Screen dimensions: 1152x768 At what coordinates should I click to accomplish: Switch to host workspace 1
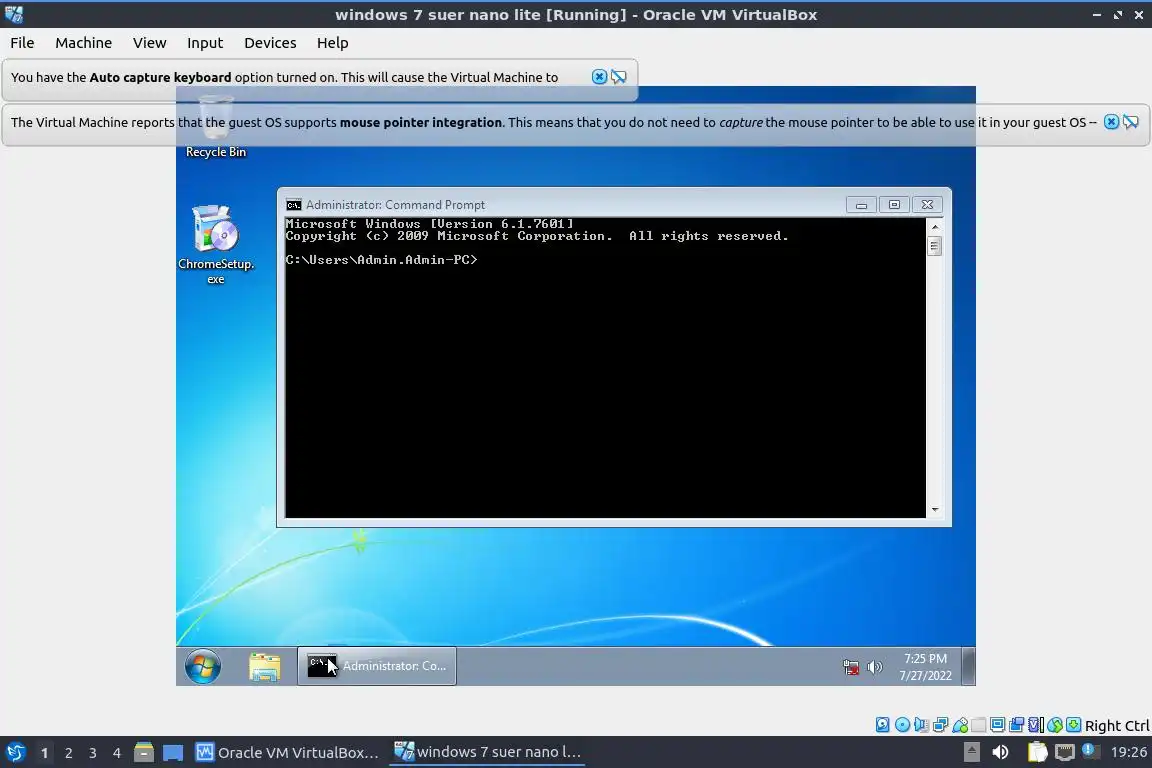coord(44,753)
